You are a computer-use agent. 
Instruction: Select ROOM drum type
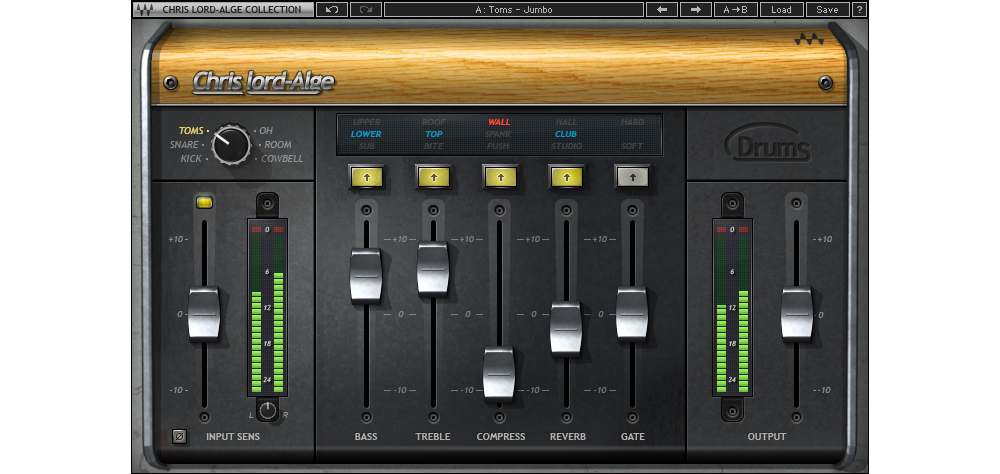tap(278, 145)
